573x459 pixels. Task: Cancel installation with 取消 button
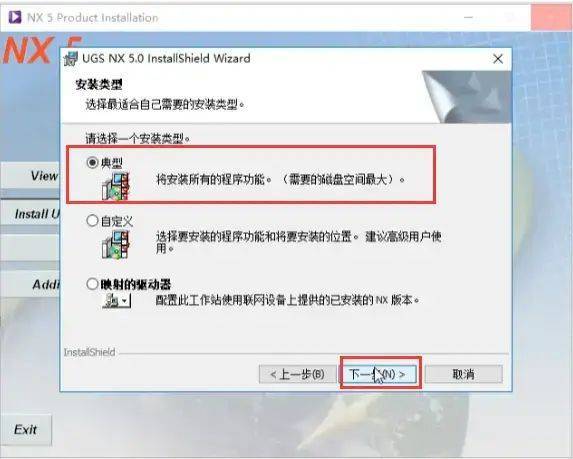click(463, 375)
